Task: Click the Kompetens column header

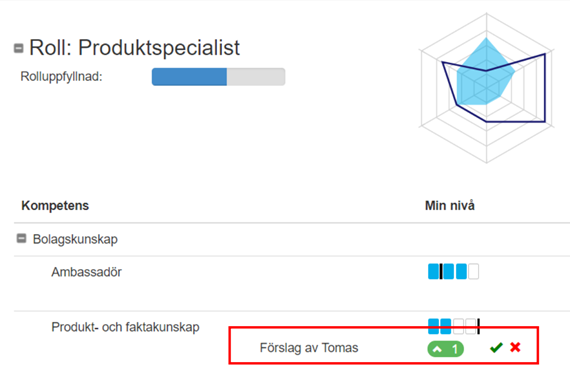Action: point(55,205)
